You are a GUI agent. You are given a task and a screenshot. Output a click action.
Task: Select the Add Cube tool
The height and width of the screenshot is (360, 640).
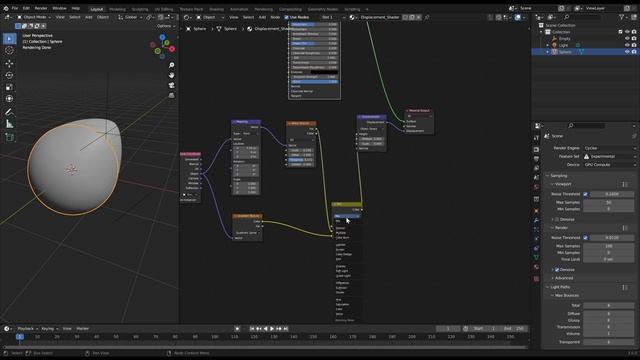pyautogui.click(x=9, y=137)
